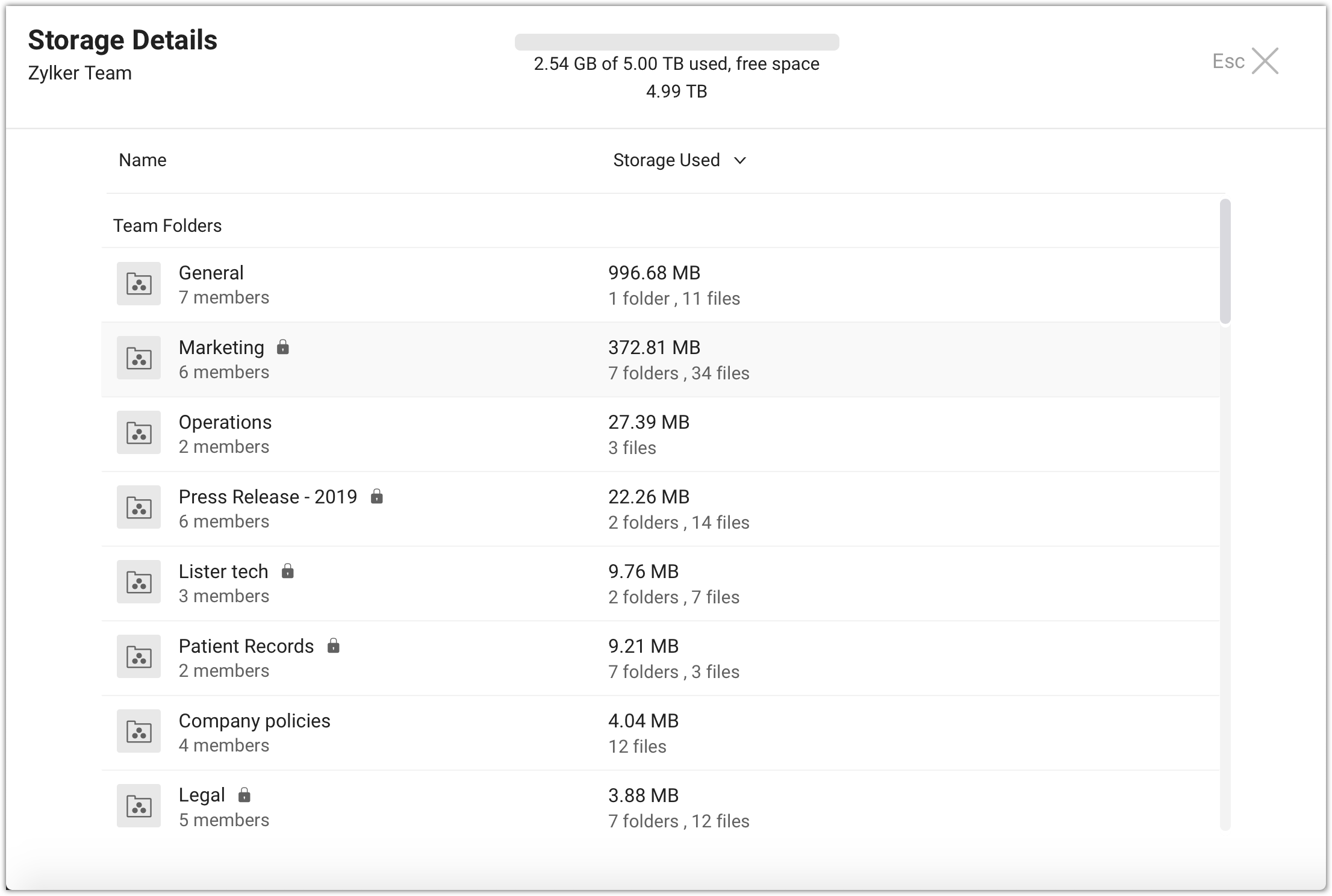Expand the Storage Used sort arrow

[740, 160]
